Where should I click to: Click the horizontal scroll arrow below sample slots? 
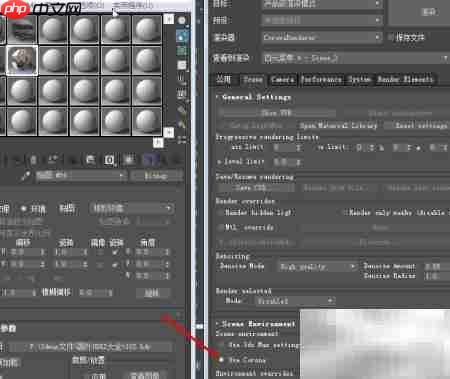click(158, 143)
